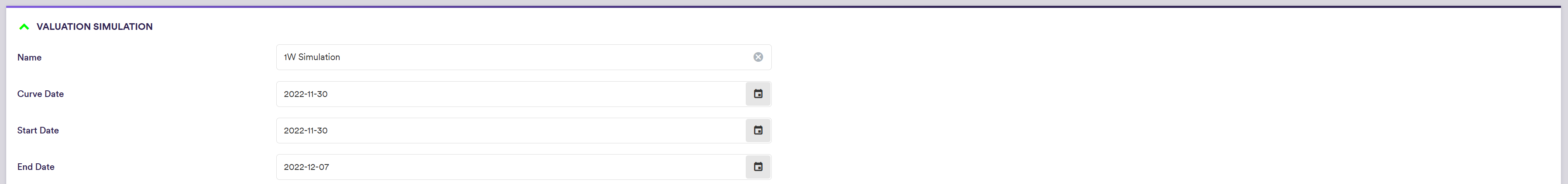This screenshot has width=1568, height=184.
Task: Click the 2022-12-07 End Date value
Action: point(306,167)
